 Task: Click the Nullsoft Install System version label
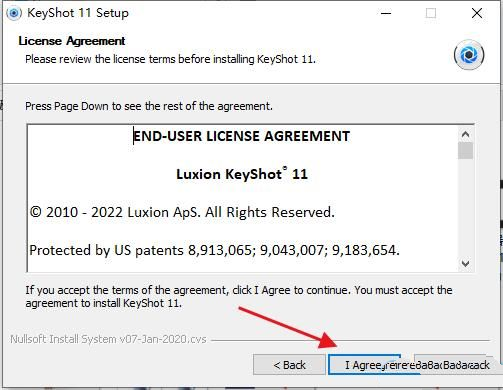point(108,339)
